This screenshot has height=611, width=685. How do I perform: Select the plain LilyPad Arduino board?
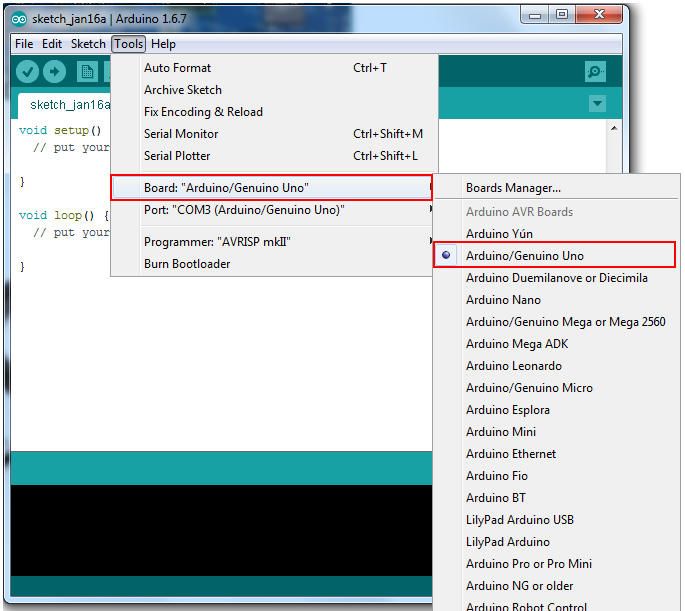pos(556,542)
